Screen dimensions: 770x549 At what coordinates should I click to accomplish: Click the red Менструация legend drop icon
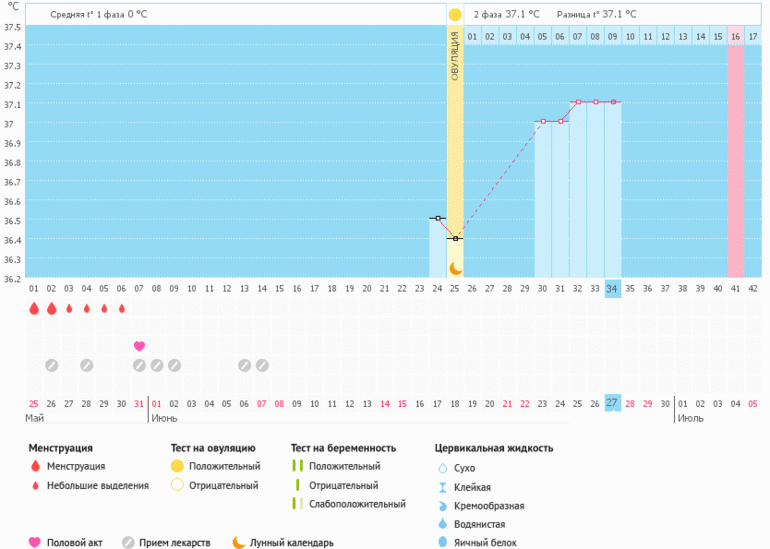tap(35, 466)
